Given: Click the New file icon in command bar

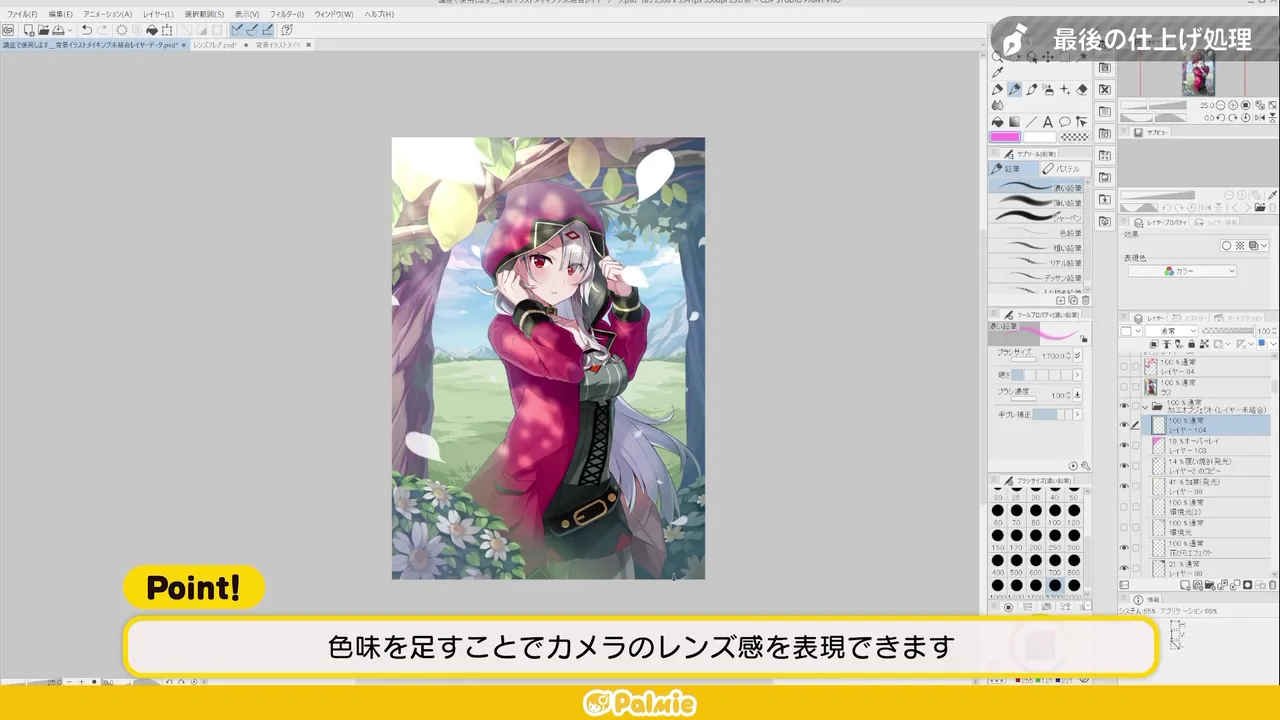Looking at the screenshot, I should pyautogui.click(x=29, y=30).
